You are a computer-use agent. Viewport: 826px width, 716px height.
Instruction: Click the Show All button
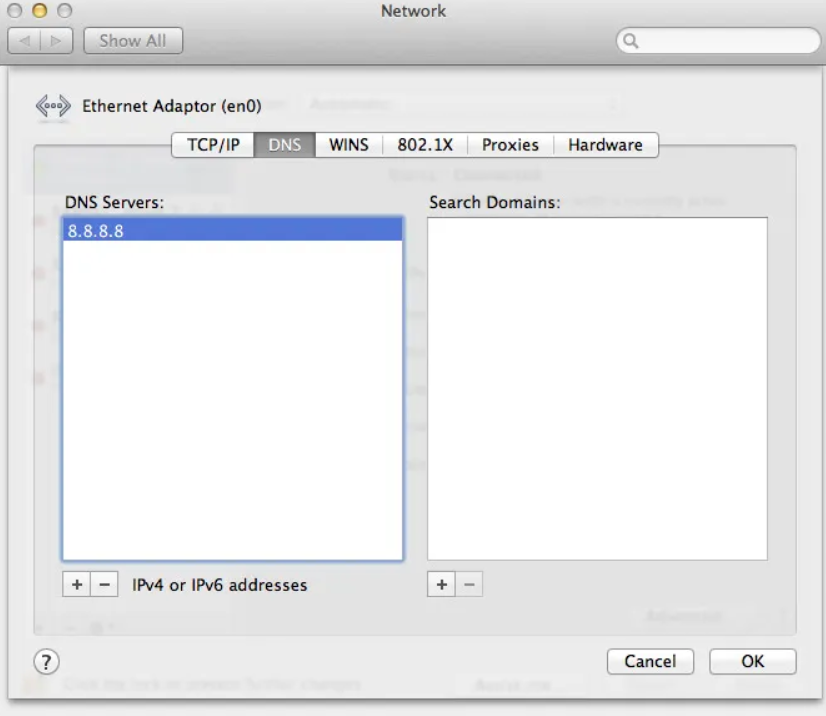pos(133,41)
